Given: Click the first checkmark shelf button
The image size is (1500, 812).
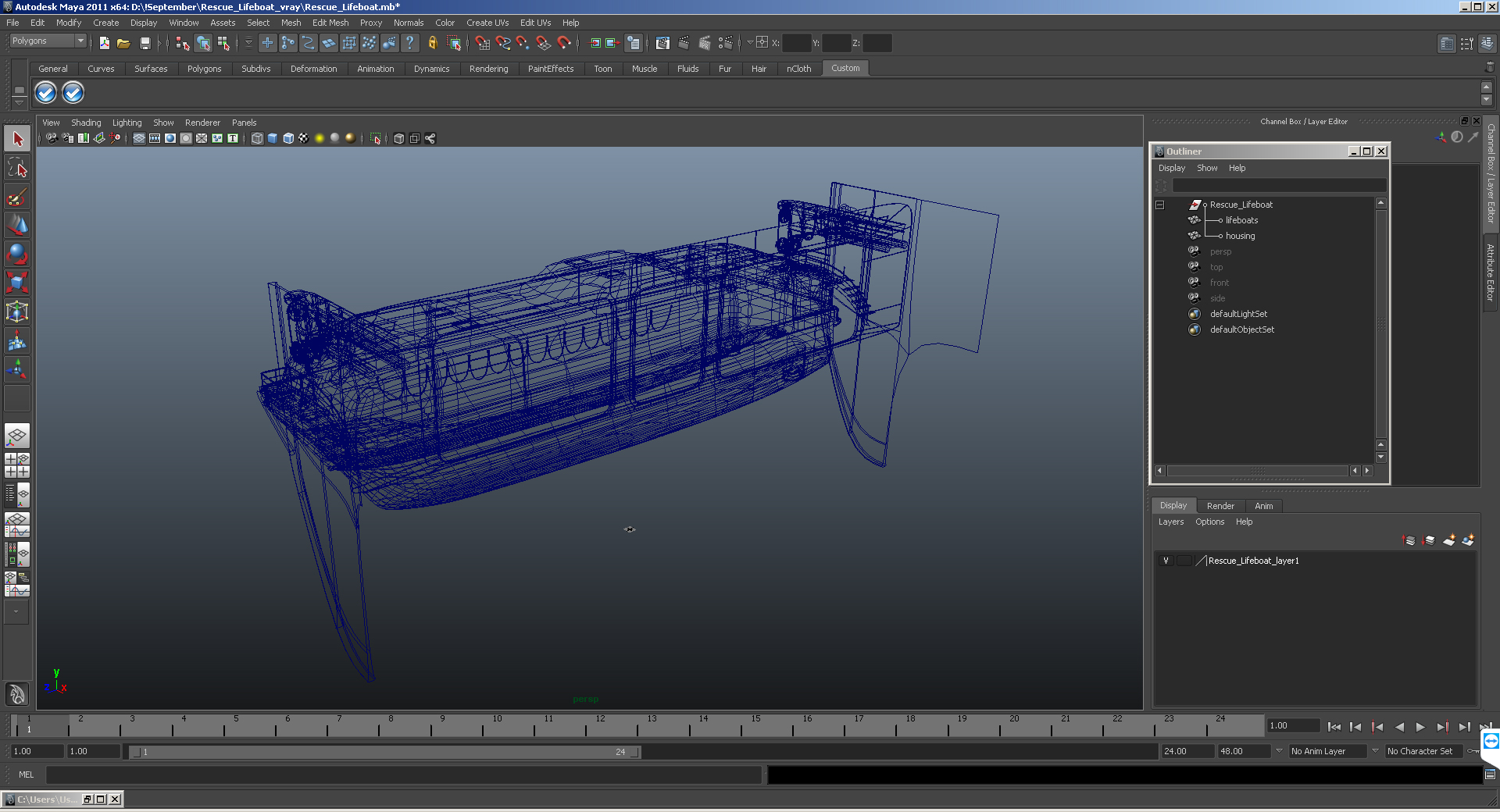Looking at the screenshot, I should click(46, 93).
